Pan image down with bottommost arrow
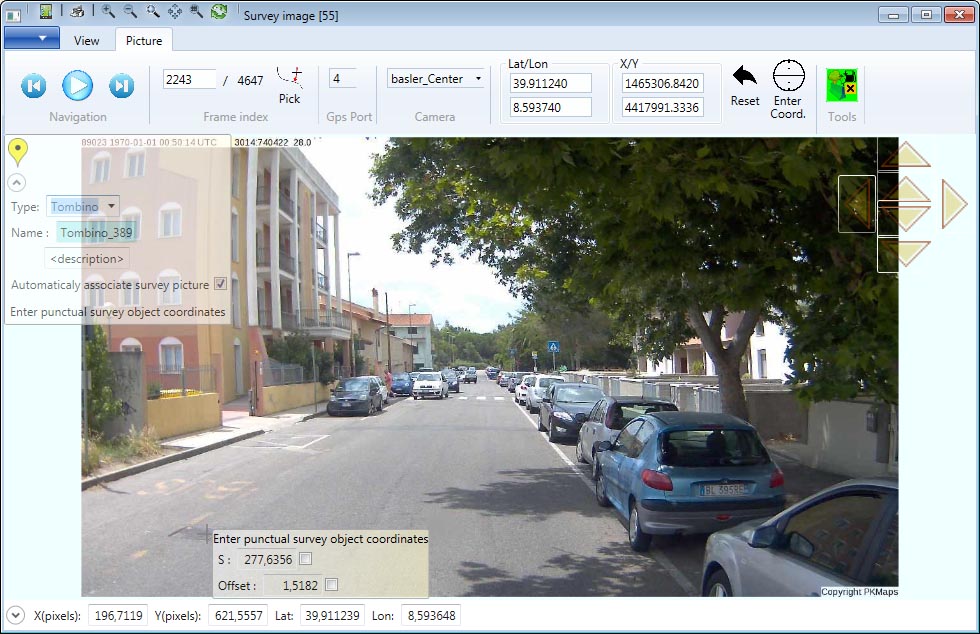Screen dimensions: 980x634 coord(906,254)
